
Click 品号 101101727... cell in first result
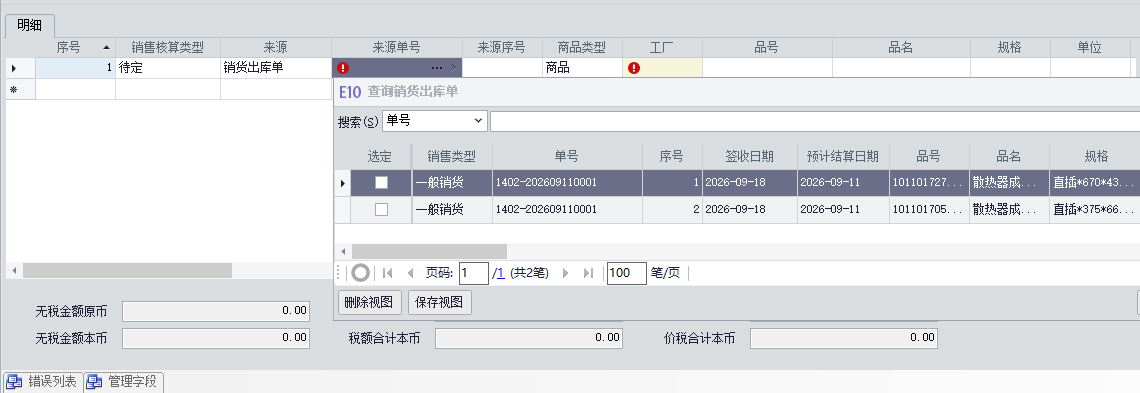928,183
